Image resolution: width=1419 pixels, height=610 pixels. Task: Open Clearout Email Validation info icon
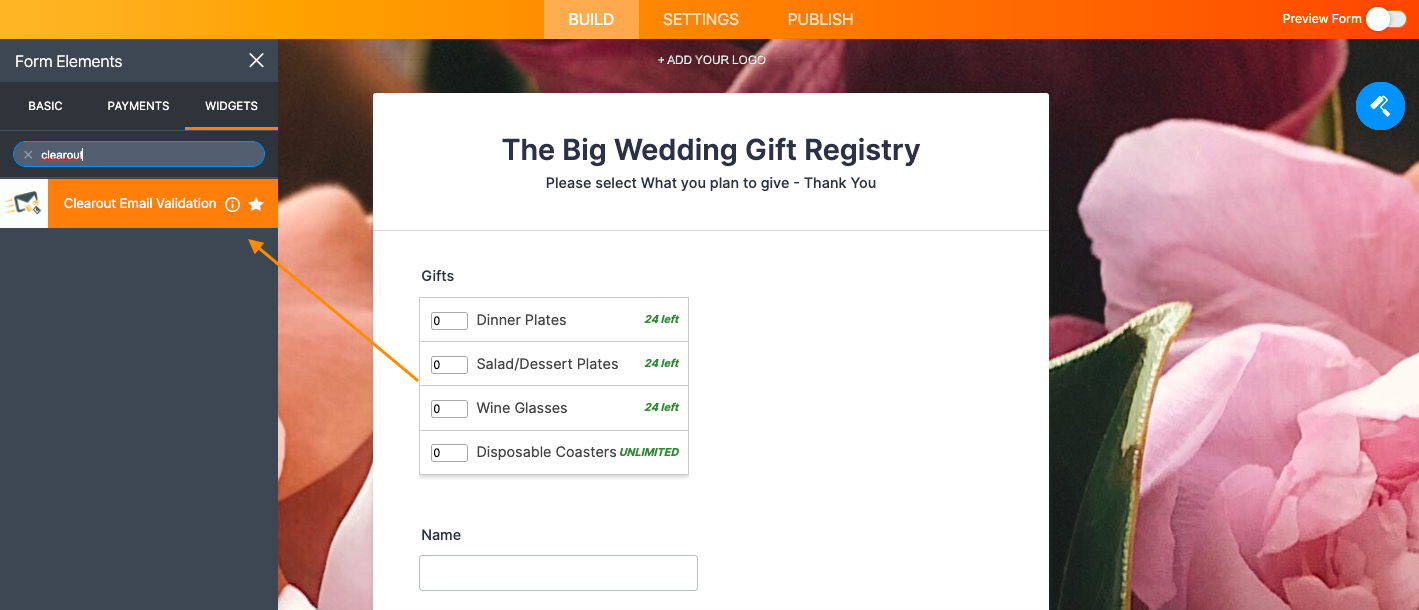tap(232, 204)
